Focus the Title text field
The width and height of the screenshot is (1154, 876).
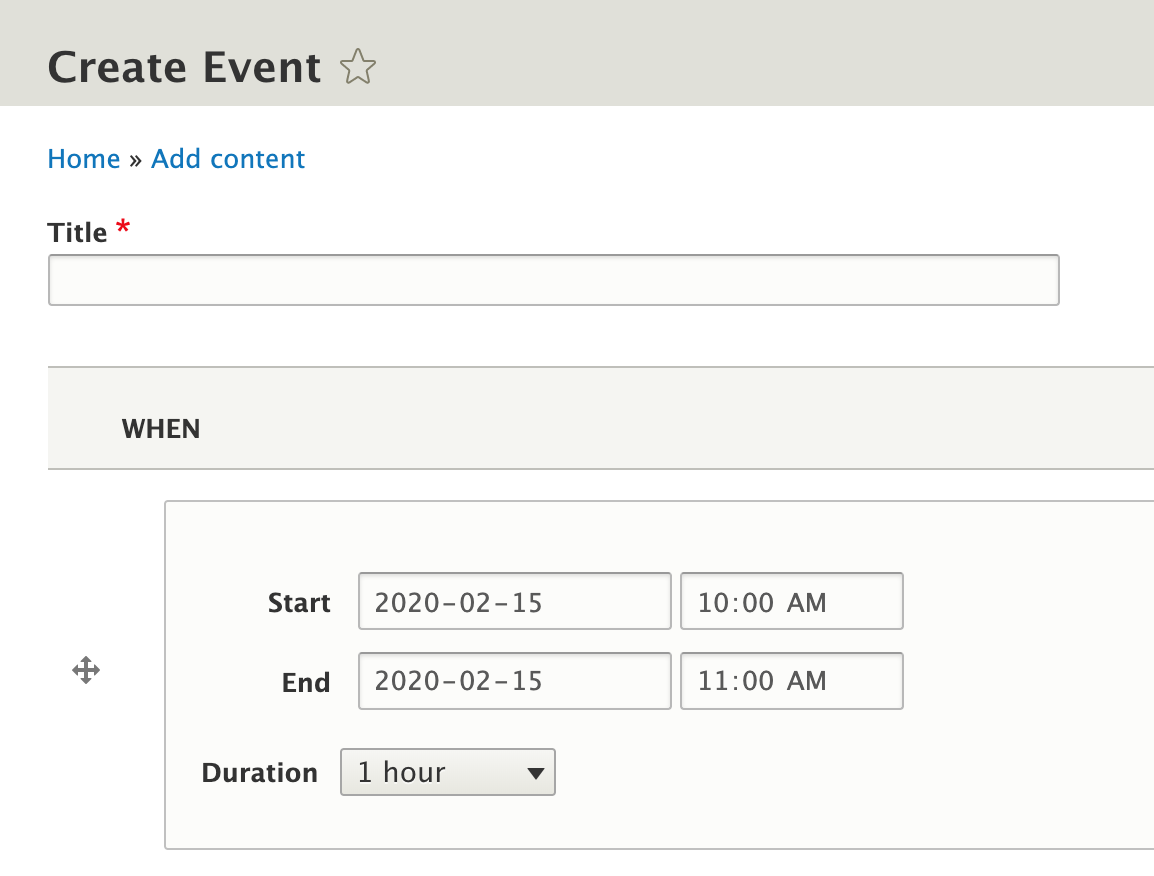(553, 280)
